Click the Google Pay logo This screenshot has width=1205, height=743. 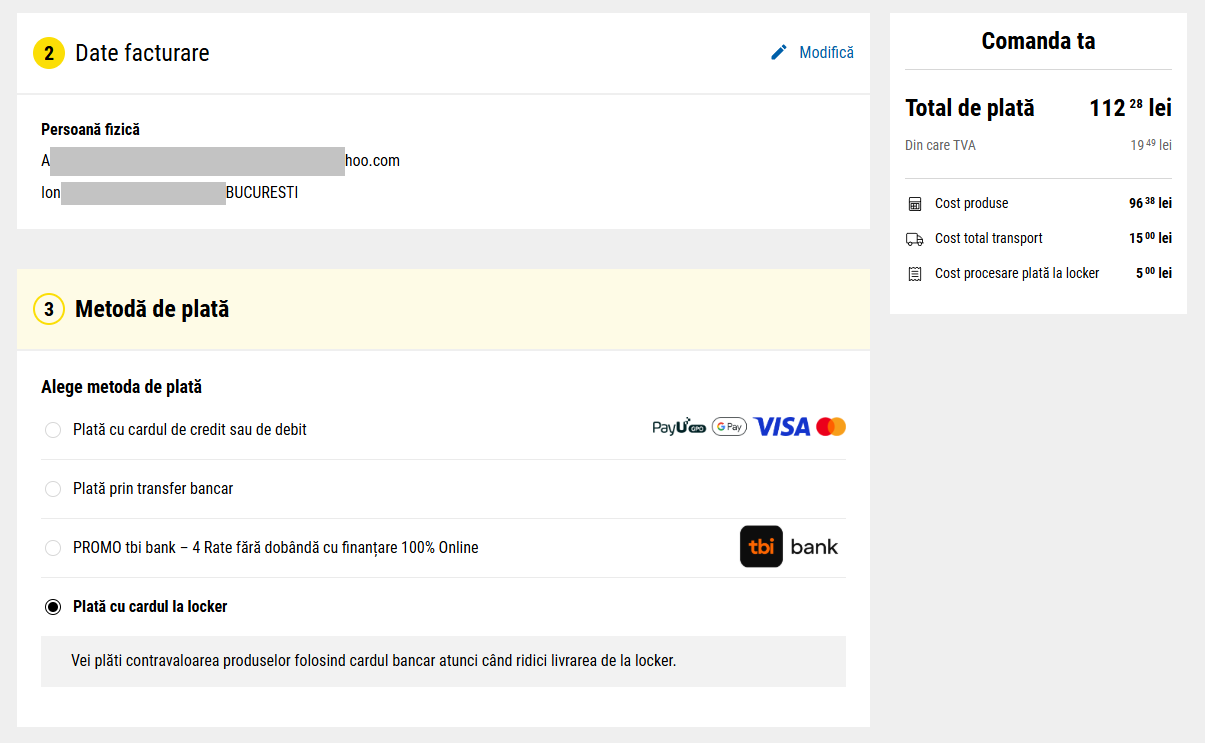coord(729,427)
